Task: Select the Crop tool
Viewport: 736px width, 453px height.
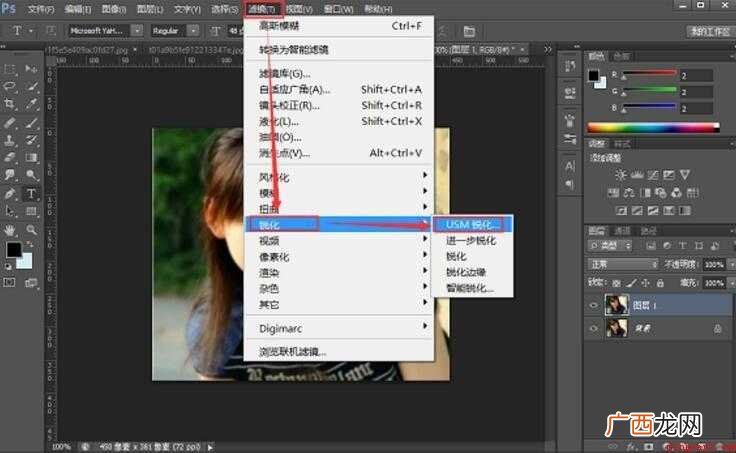Action: (9, 104)
